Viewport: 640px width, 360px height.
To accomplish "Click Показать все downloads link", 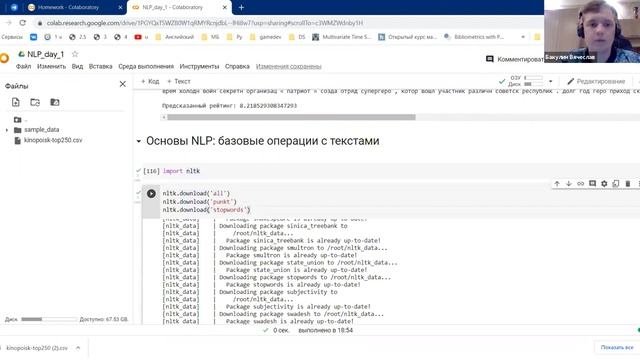I will 617,347.
